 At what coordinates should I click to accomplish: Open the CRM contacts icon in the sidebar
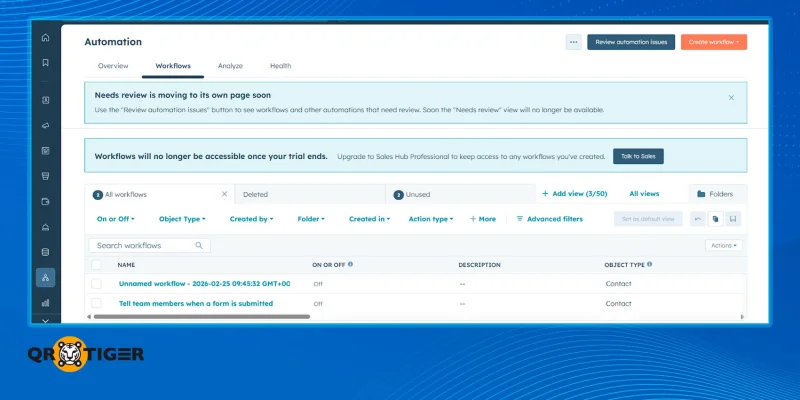(x=45, y=101)
